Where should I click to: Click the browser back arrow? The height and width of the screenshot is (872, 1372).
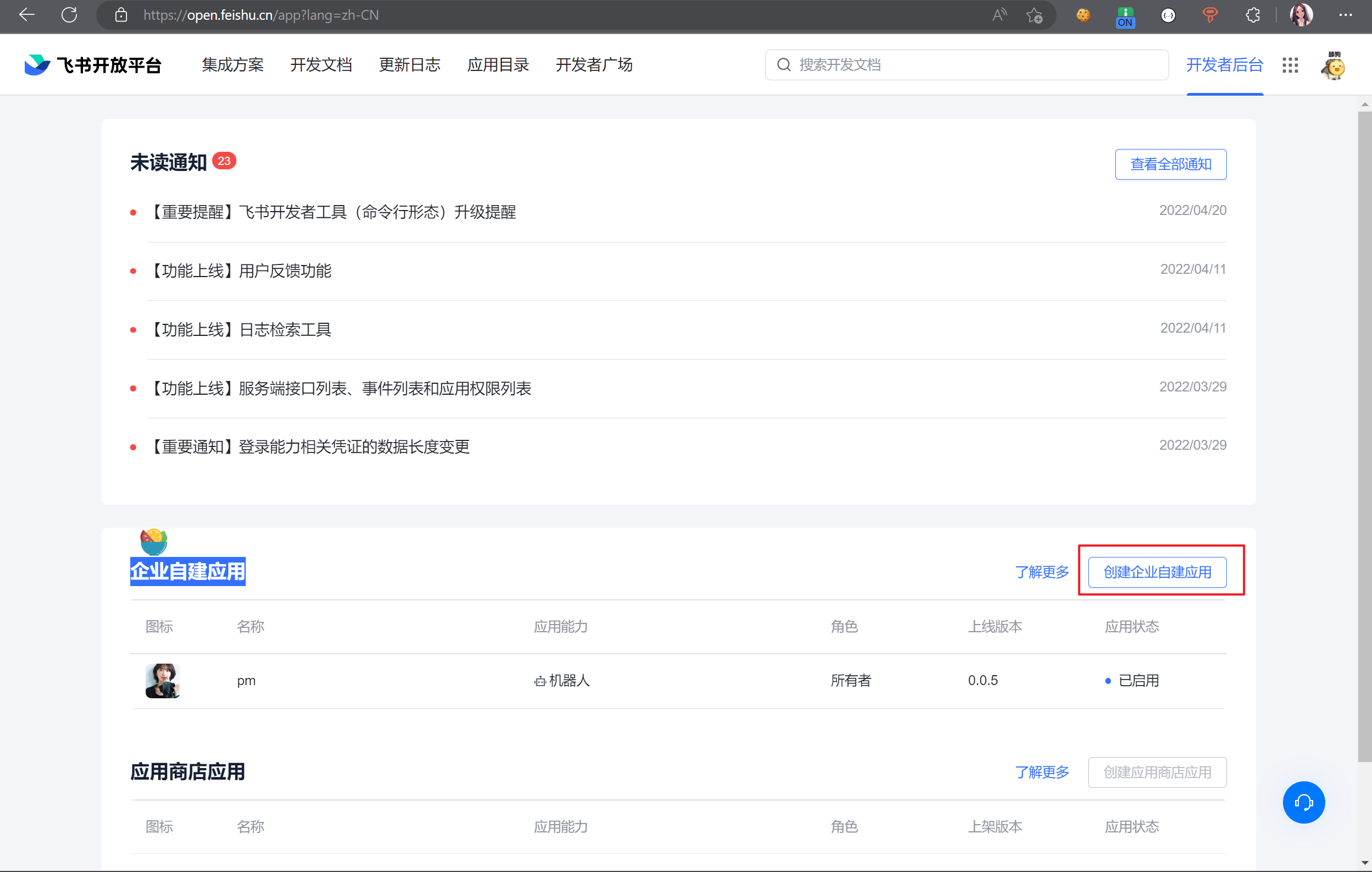click(x=27, y=15)
